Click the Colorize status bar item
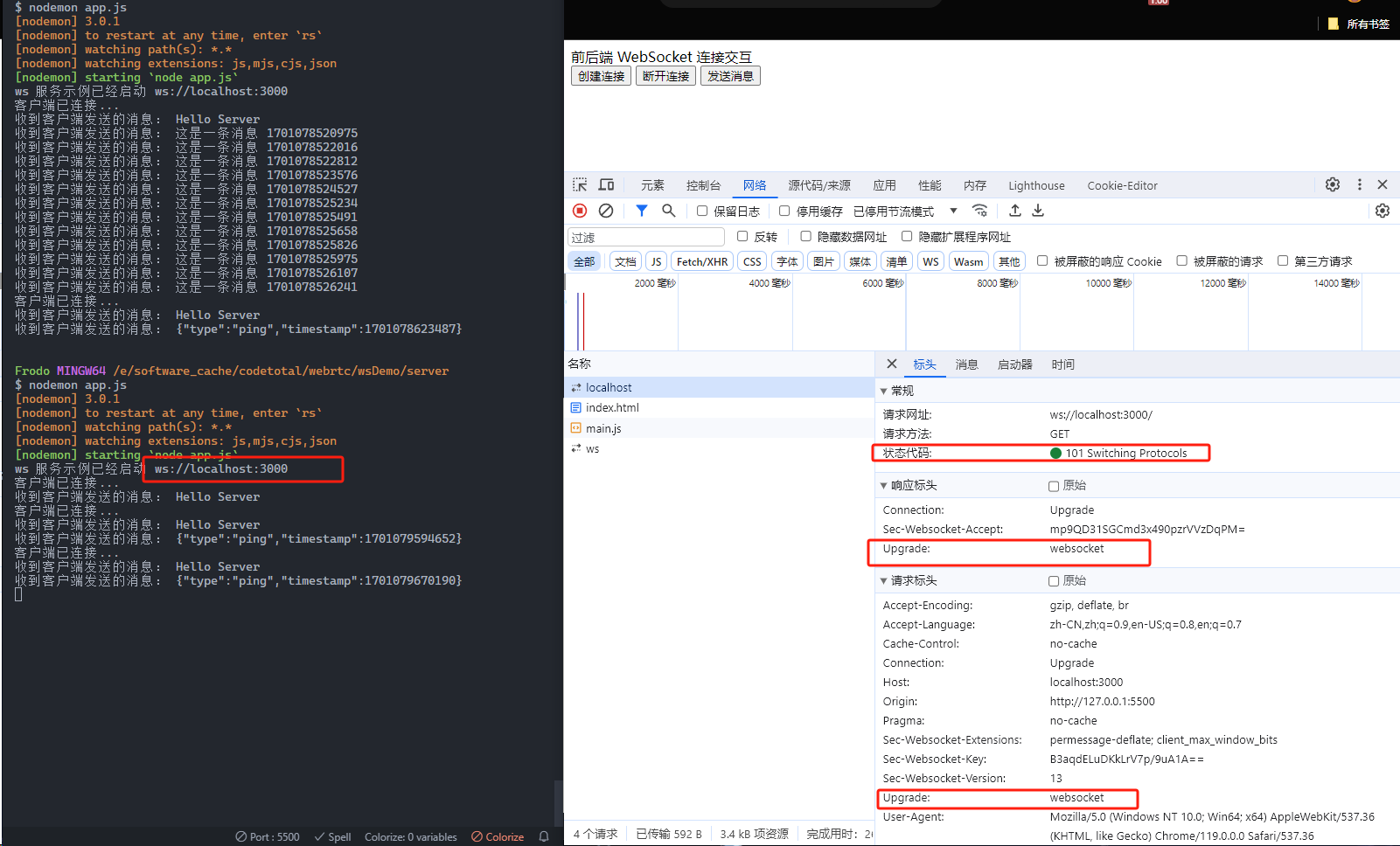 [498, 836]
